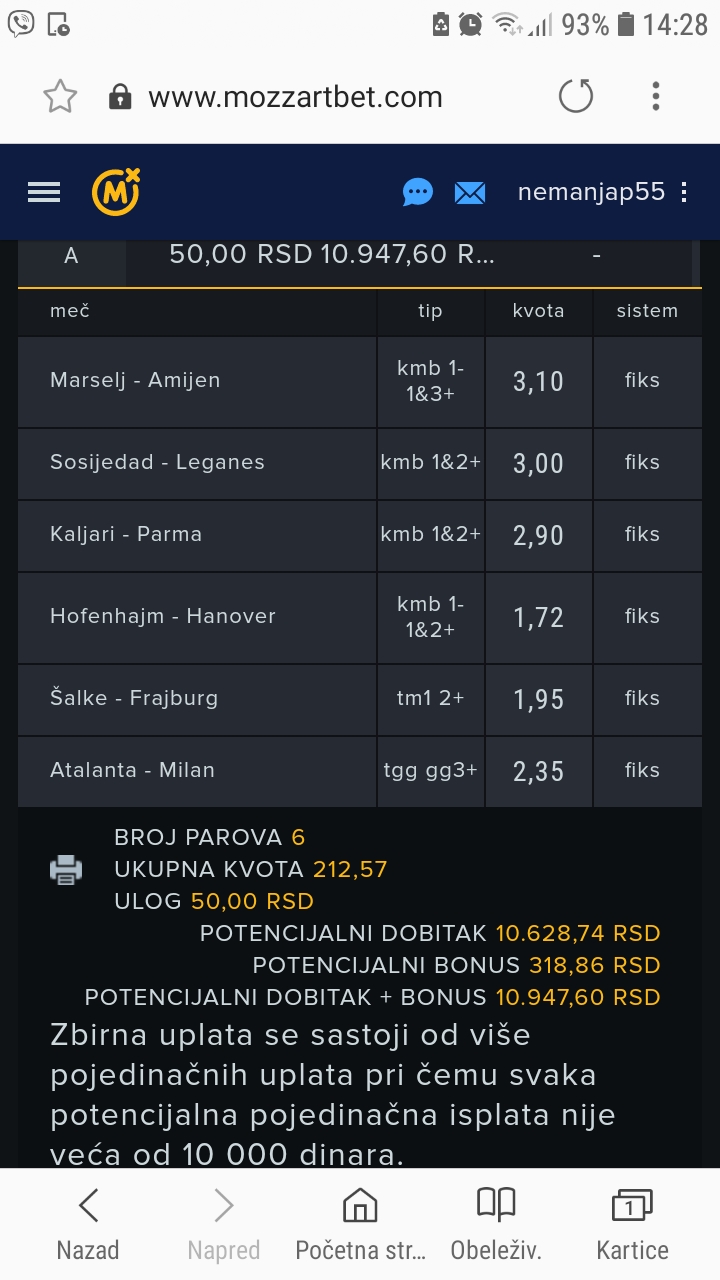Open Početna strana home button
Viewport: 720px width, 1280px height.
[x=360, y=1224]
